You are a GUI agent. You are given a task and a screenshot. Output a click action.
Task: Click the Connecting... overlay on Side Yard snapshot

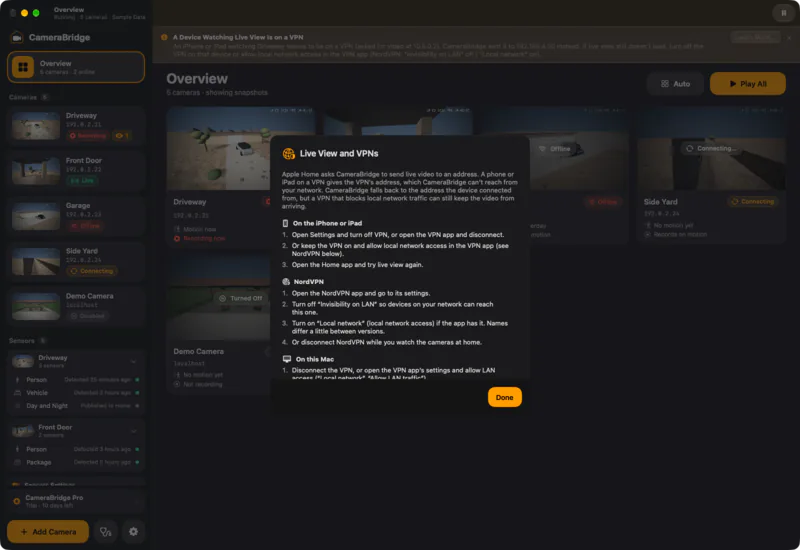(711, 148)
